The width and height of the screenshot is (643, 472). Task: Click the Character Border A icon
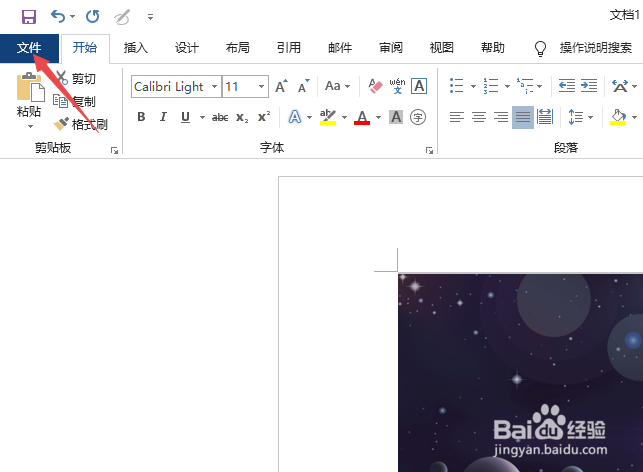(419, 86)
